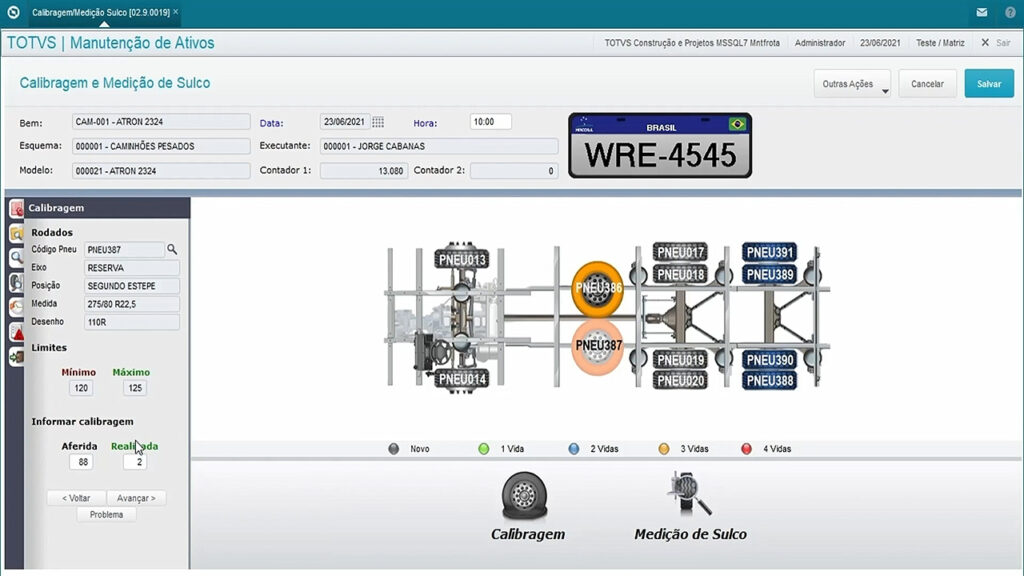Click the Salvar button
The height and width of the screenshot is (576, 1024).
click(x=989, y=84)
